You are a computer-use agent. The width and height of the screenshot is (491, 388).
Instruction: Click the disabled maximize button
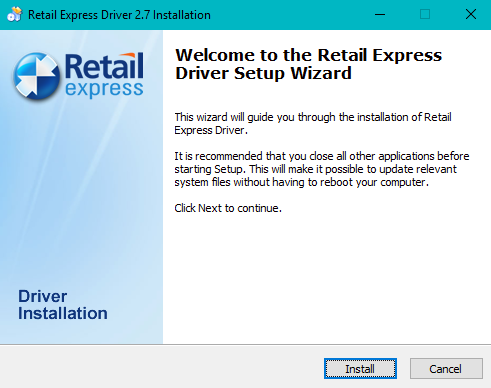[x=425, y=15]
